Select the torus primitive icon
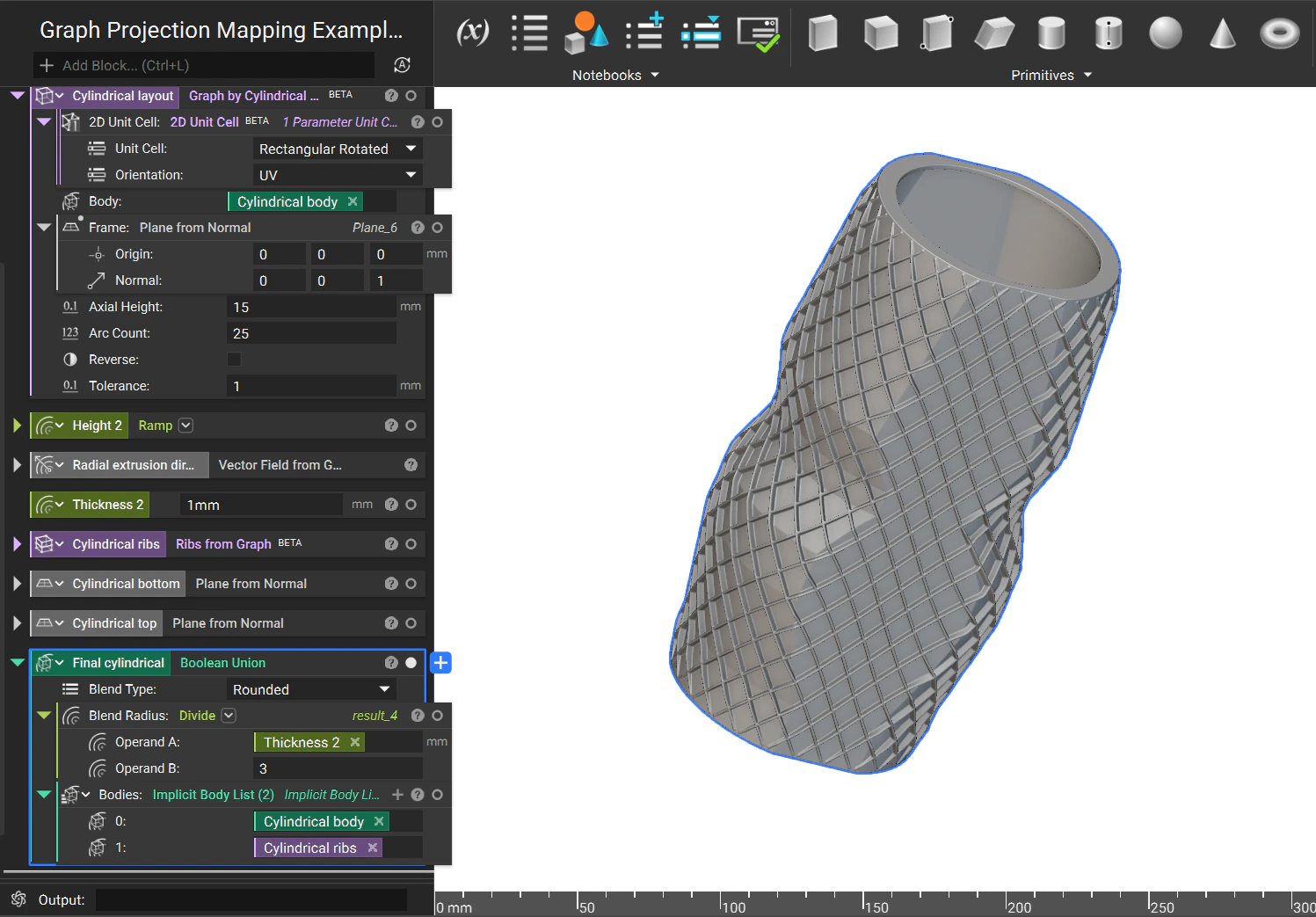 pos(1279,33)
